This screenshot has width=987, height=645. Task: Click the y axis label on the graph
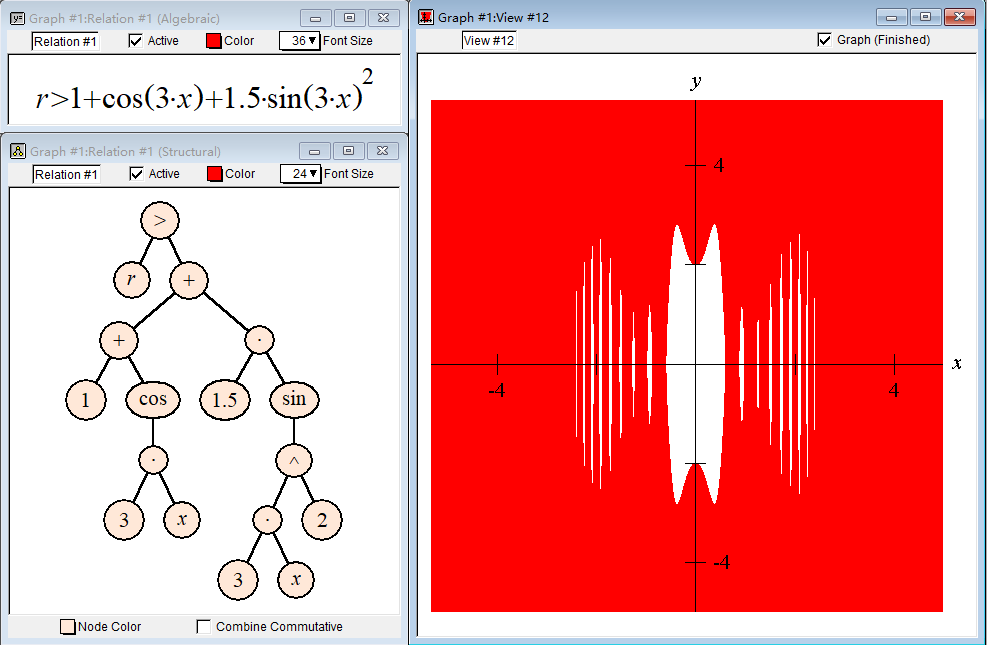tap(696, 81)
